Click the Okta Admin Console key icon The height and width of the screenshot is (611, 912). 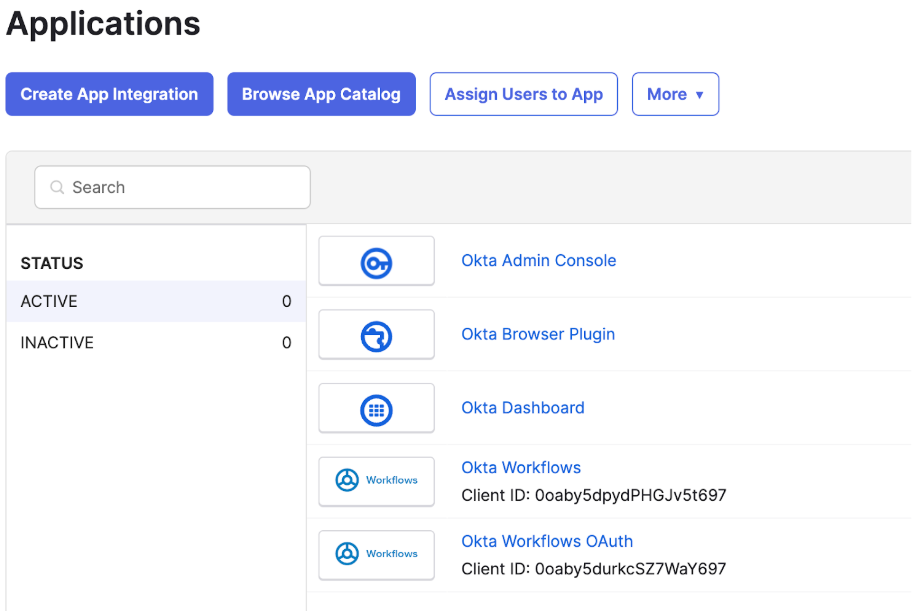[376, 262]
